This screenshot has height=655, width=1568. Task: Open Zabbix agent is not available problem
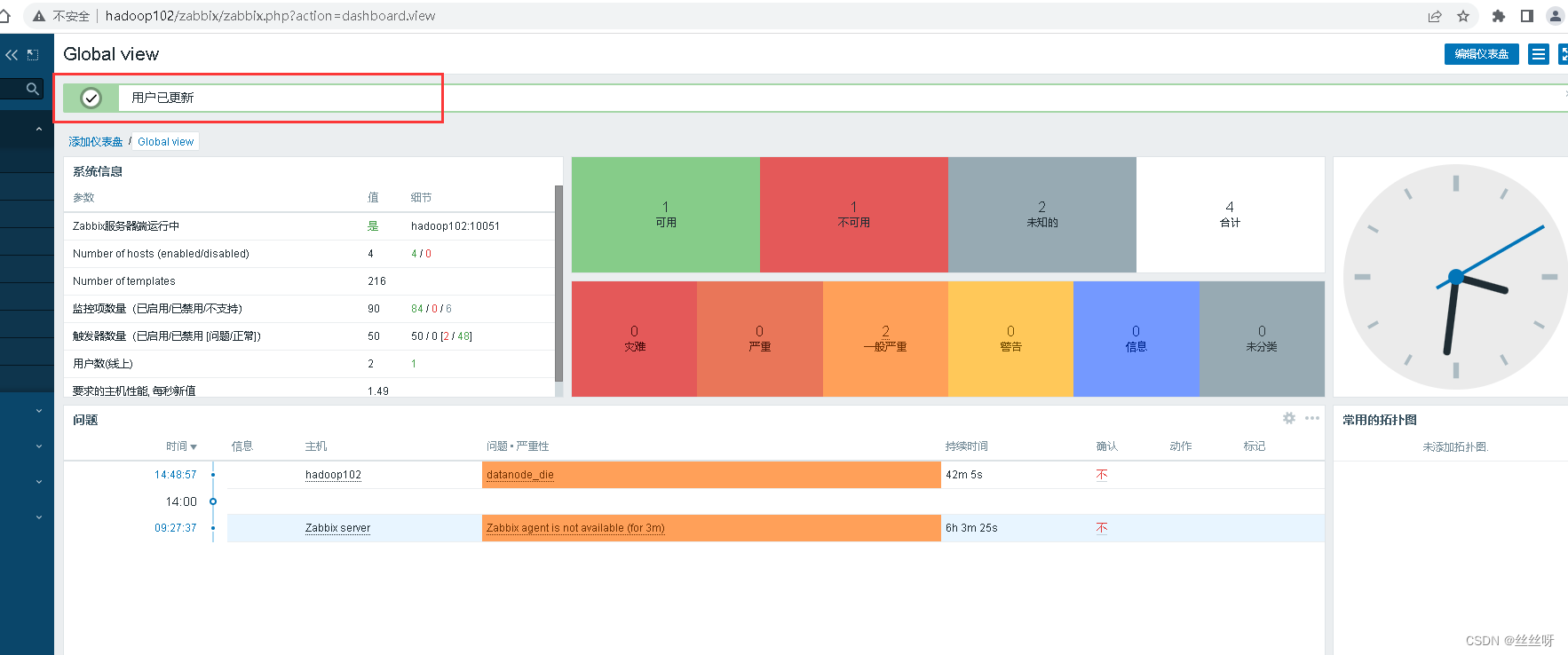click(x=574, y=528)
